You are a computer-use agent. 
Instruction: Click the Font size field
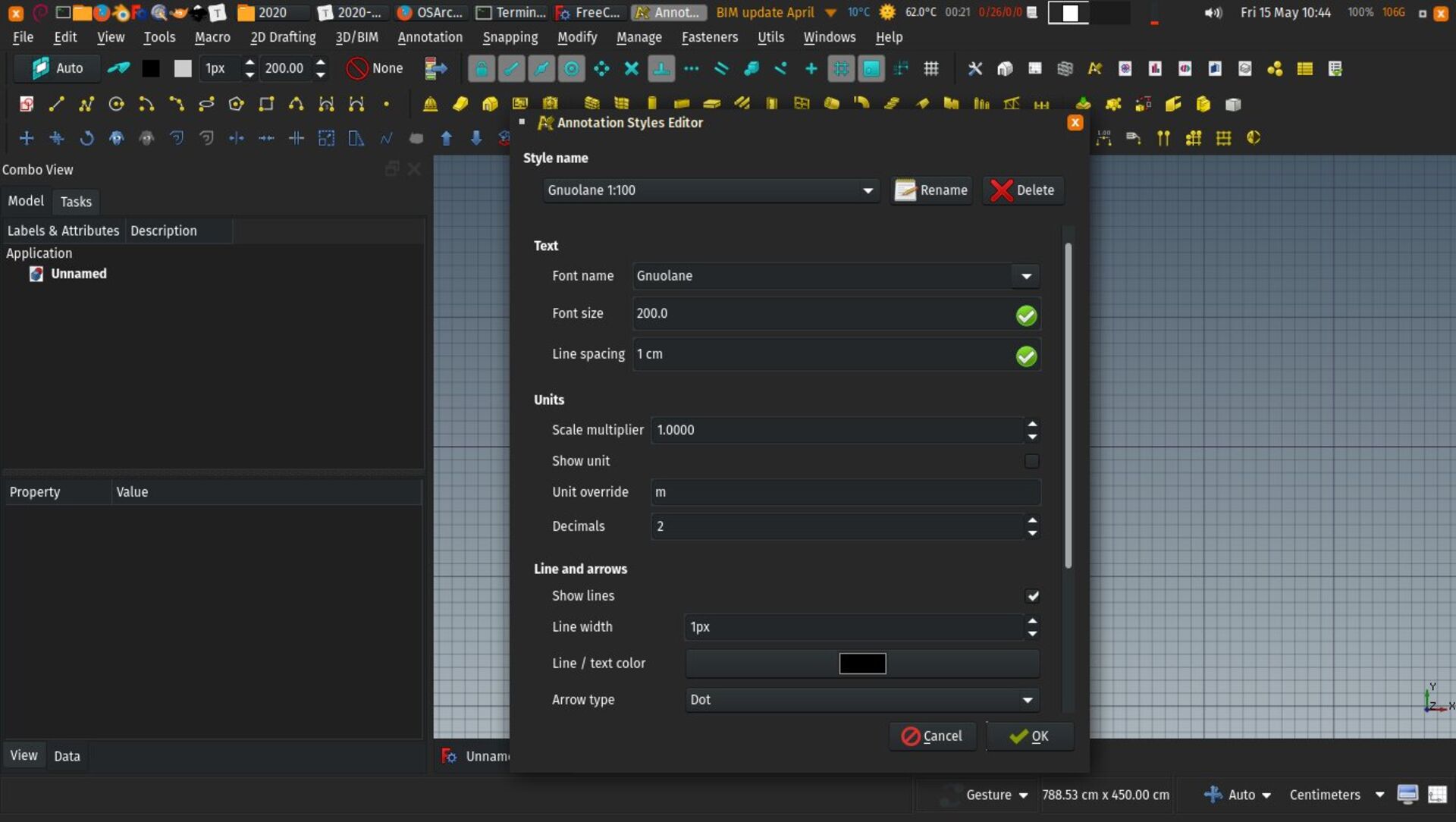(836, 314)
